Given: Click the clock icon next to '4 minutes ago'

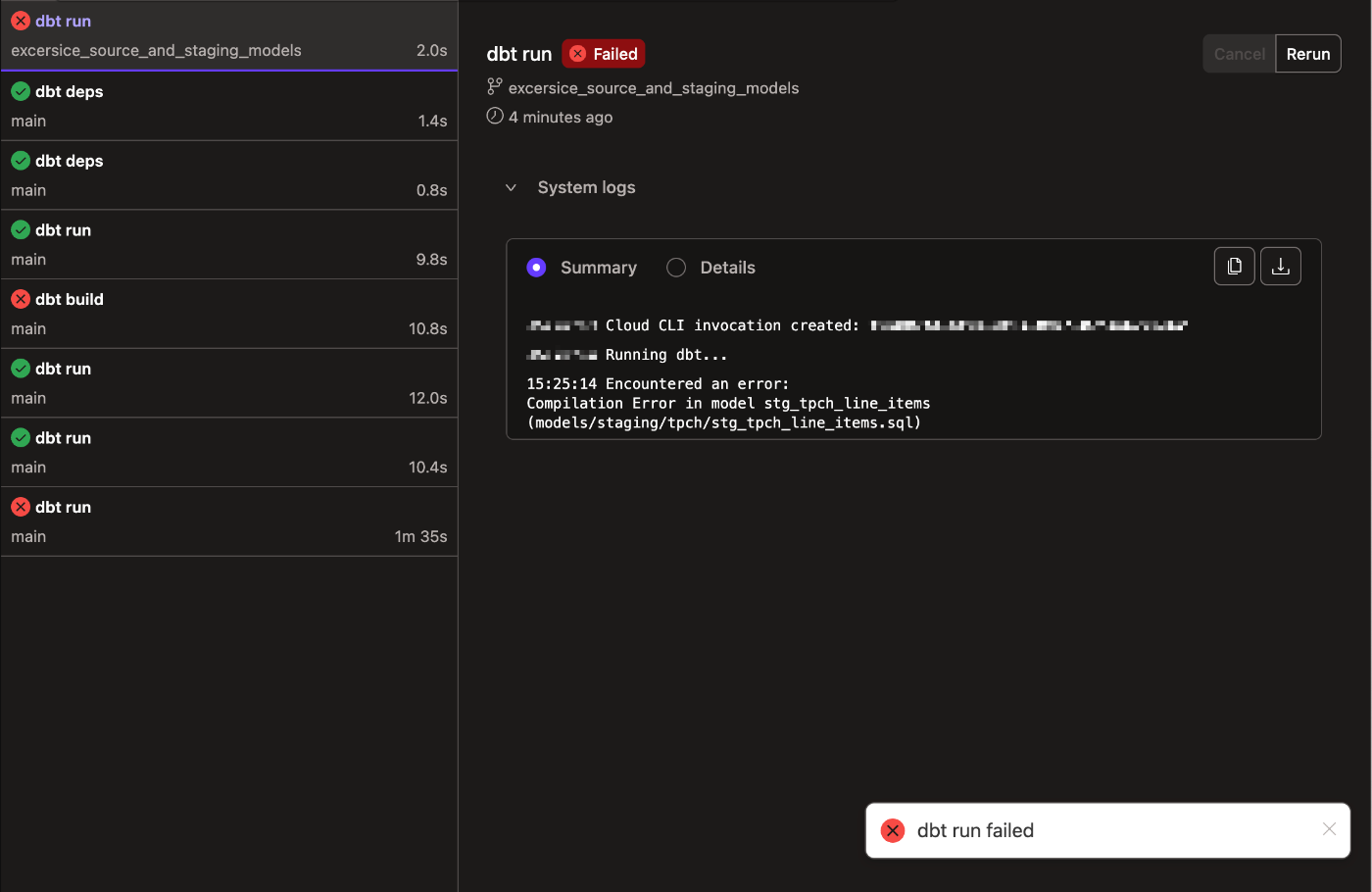Looking at the screenshot, I should [x=495, y=116].
